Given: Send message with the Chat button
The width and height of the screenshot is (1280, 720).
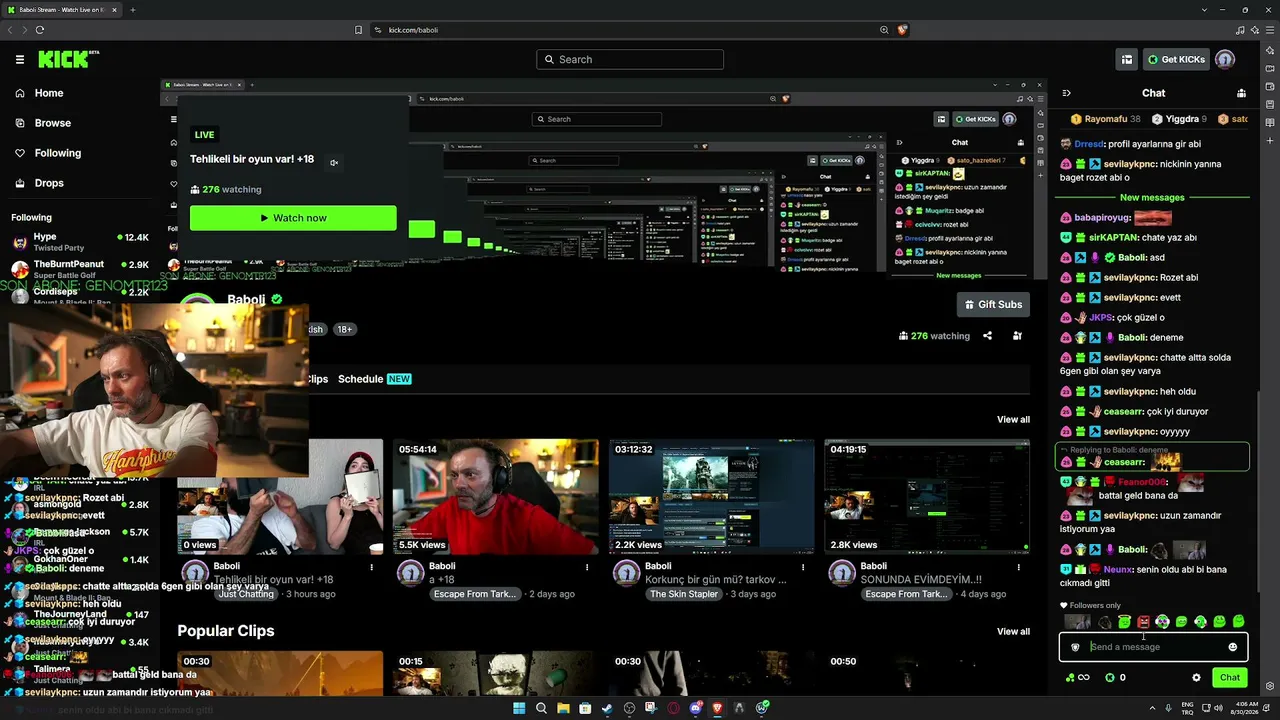Looking at the screenshot, I should point(1230,678).
